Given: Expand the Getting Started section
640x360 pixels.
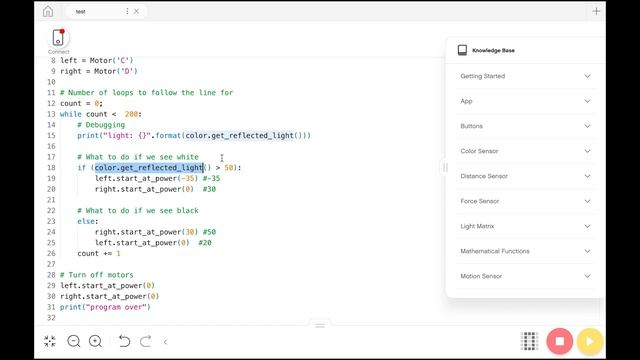Looking at the screenshot, I should pos(525,76).
